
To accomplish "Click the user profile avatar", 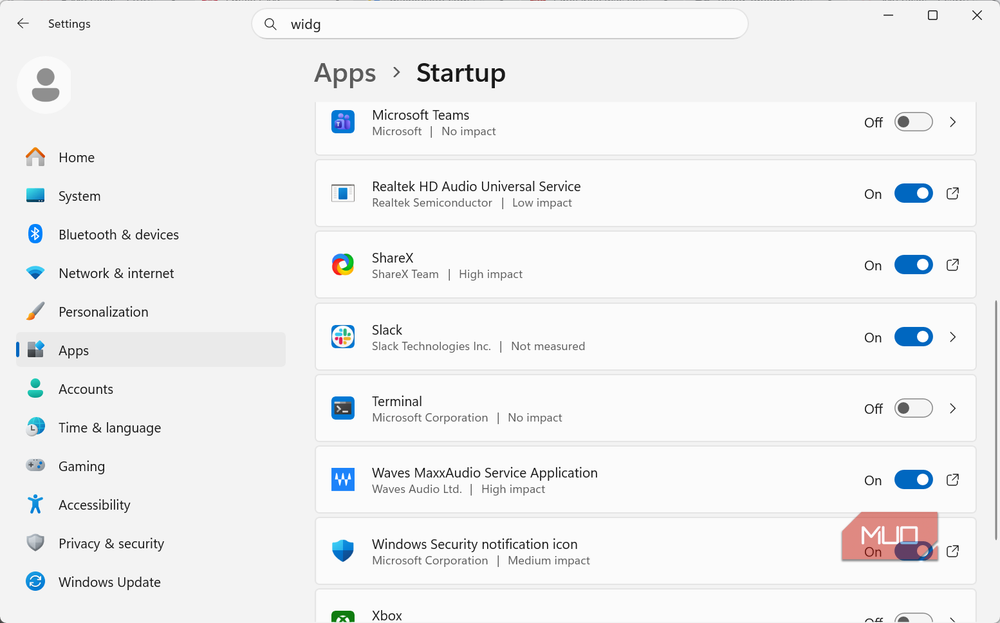I will coord(45,85).
